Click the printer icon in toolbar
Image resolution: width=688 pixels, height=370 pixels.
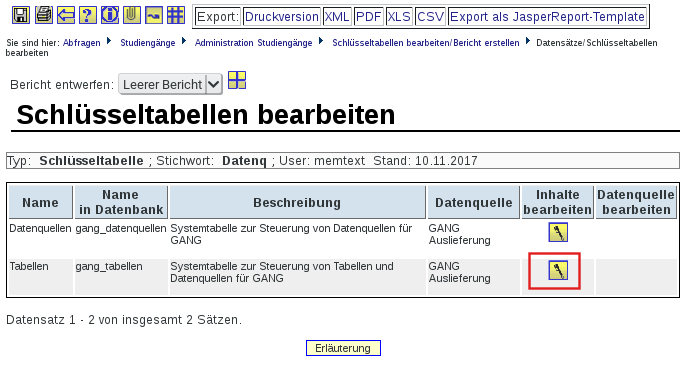(x=43, y=15)
